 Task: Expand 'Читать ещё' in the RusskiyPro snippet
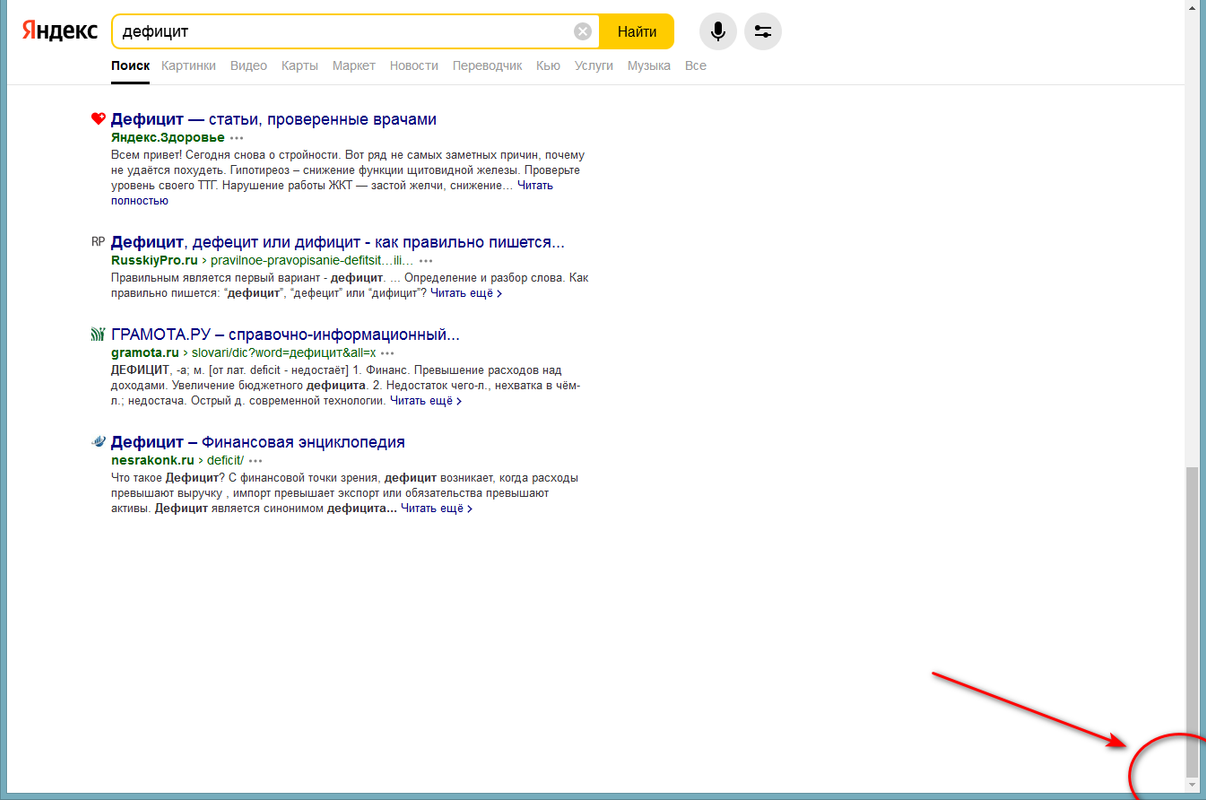point(466,293)
